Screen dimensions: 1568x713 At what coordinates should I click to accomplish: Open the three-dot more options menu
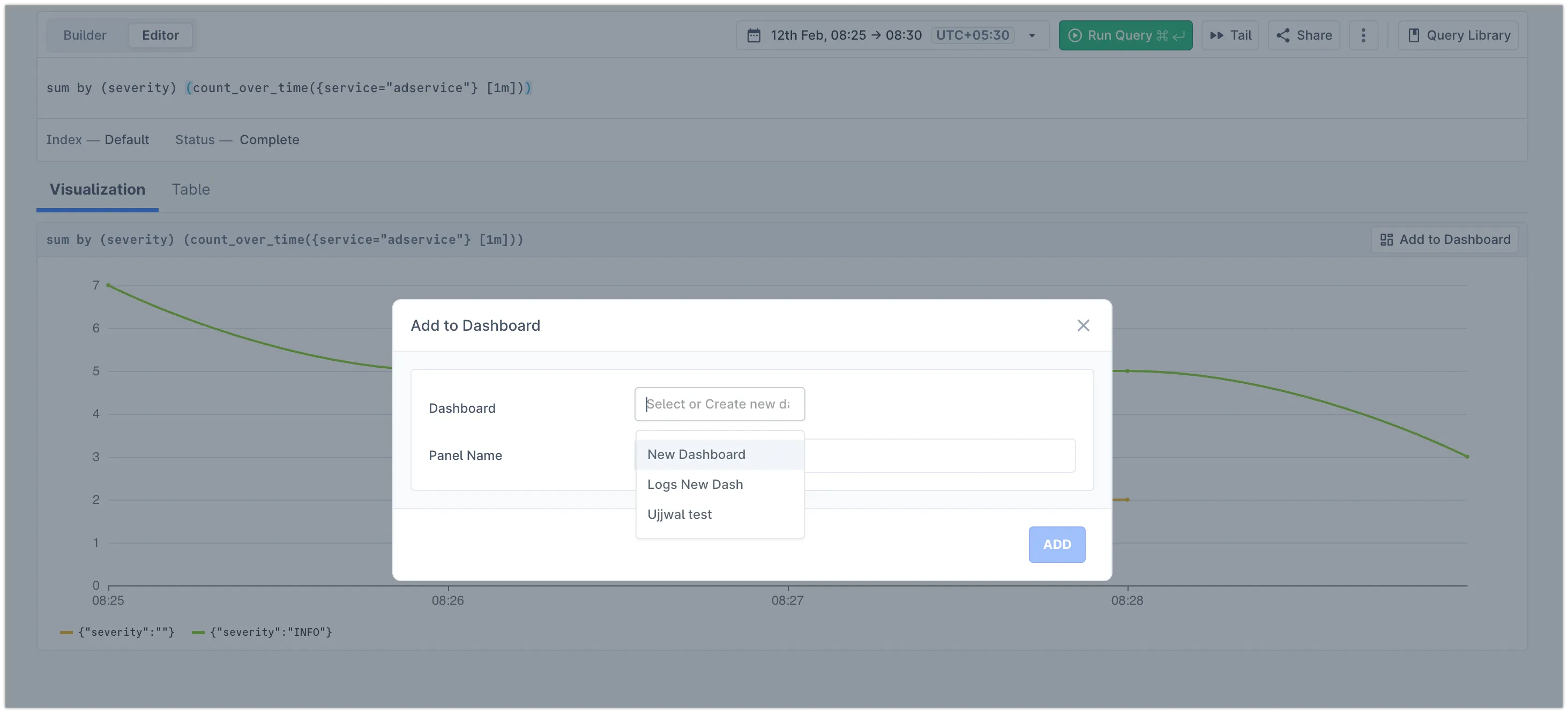1363,35
